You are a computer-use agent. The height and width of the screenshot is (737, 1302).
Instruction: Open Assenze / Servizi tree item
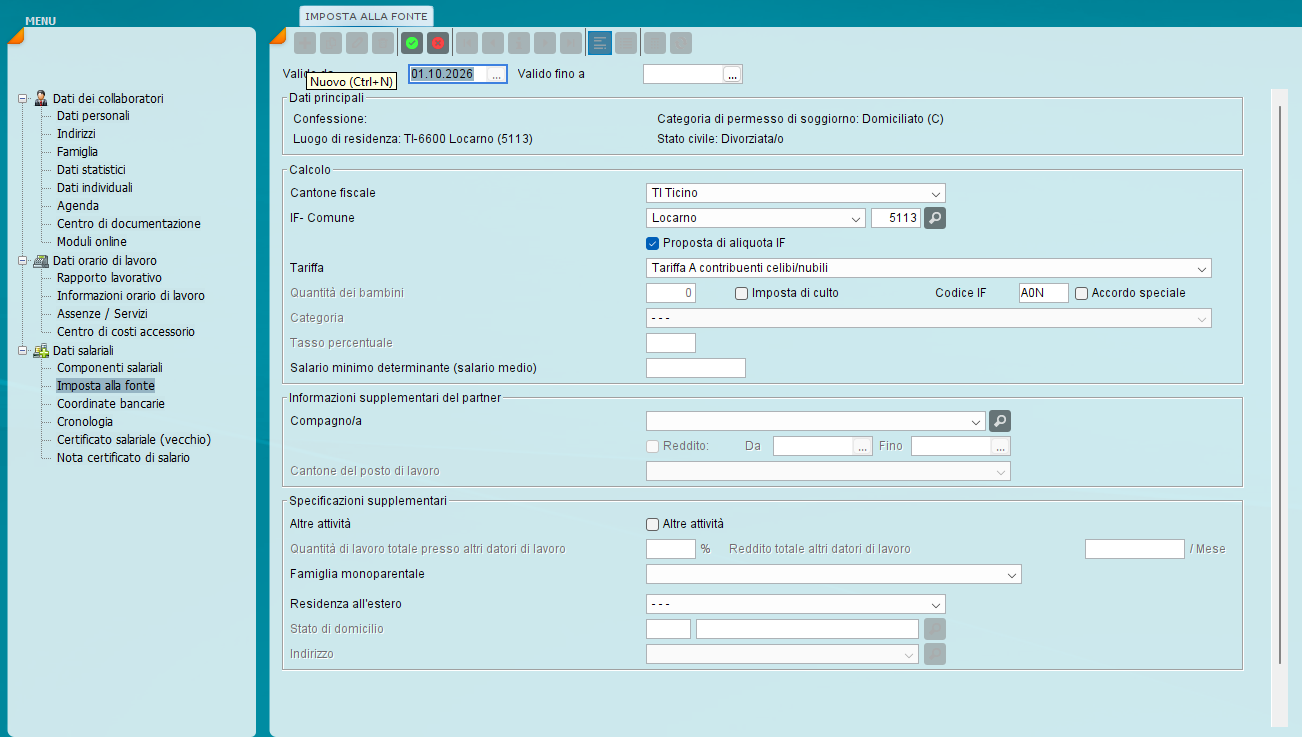(x=104, y=314)
